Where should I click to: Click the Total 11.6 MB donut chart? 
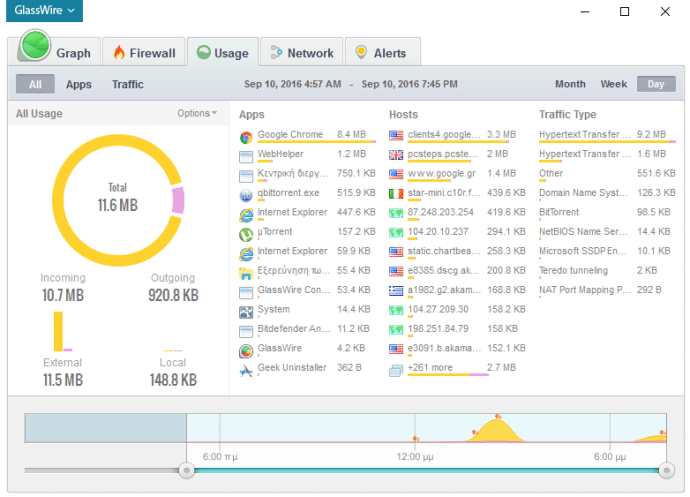tap(118, 200)
